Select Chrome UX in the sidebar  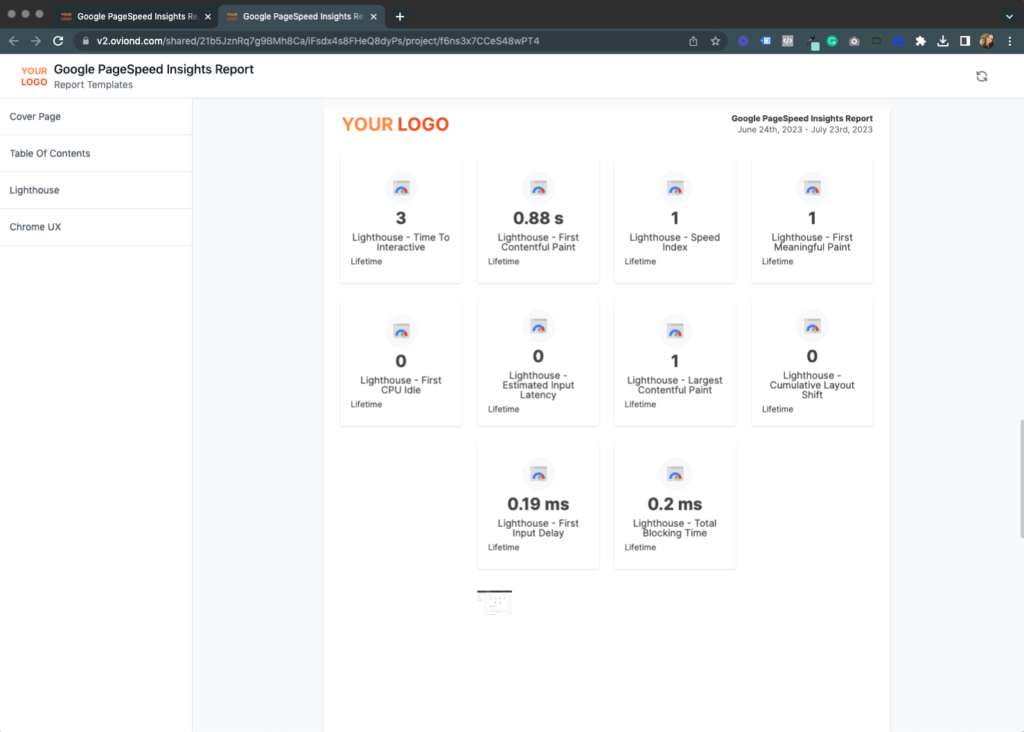click(x=96, y=227)
